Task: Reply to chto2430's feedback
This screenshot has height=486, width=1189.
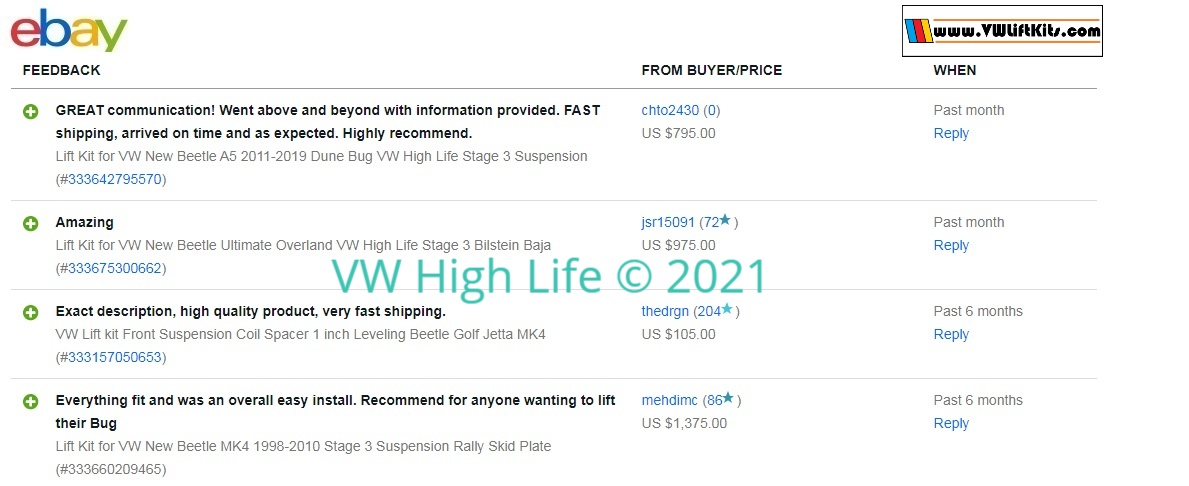Action: pyautogui.click(x=951, y=133)
